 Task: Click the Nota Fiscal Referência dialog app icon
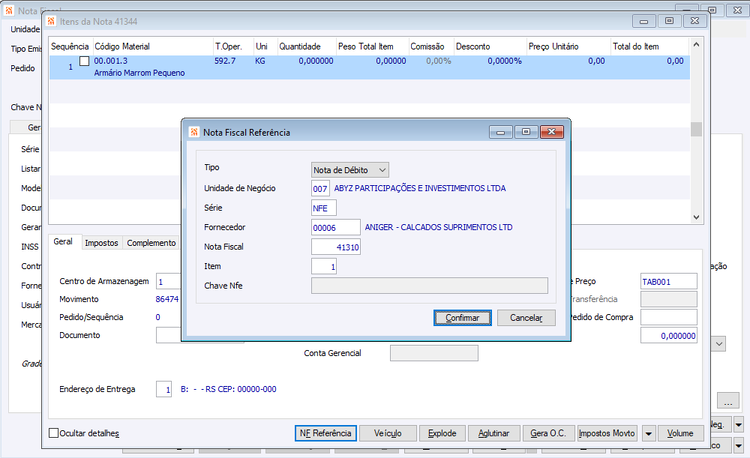pyautogui.click(x=194, y=132)
